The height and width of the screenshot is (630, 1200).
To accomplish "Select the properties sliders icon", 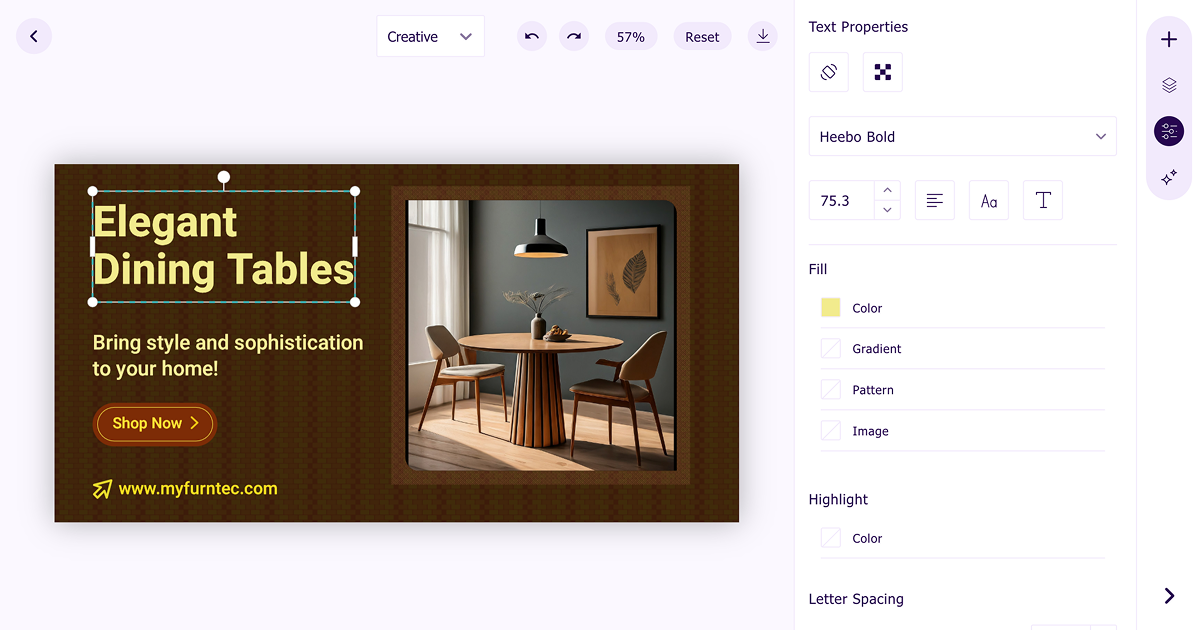I will (1169, 131).
